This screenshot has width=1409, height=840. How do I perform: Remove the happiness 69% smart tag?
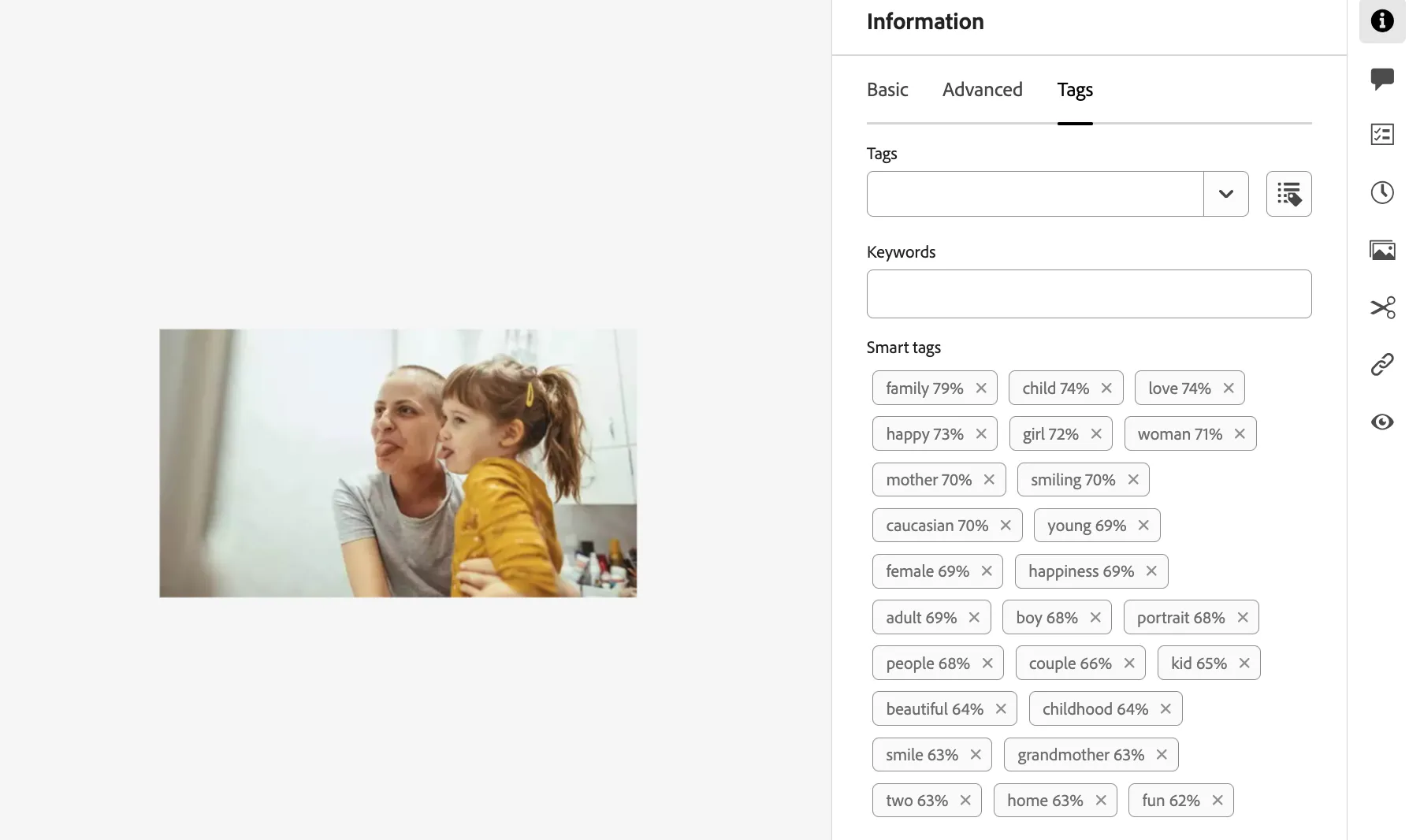(1151, 571)
